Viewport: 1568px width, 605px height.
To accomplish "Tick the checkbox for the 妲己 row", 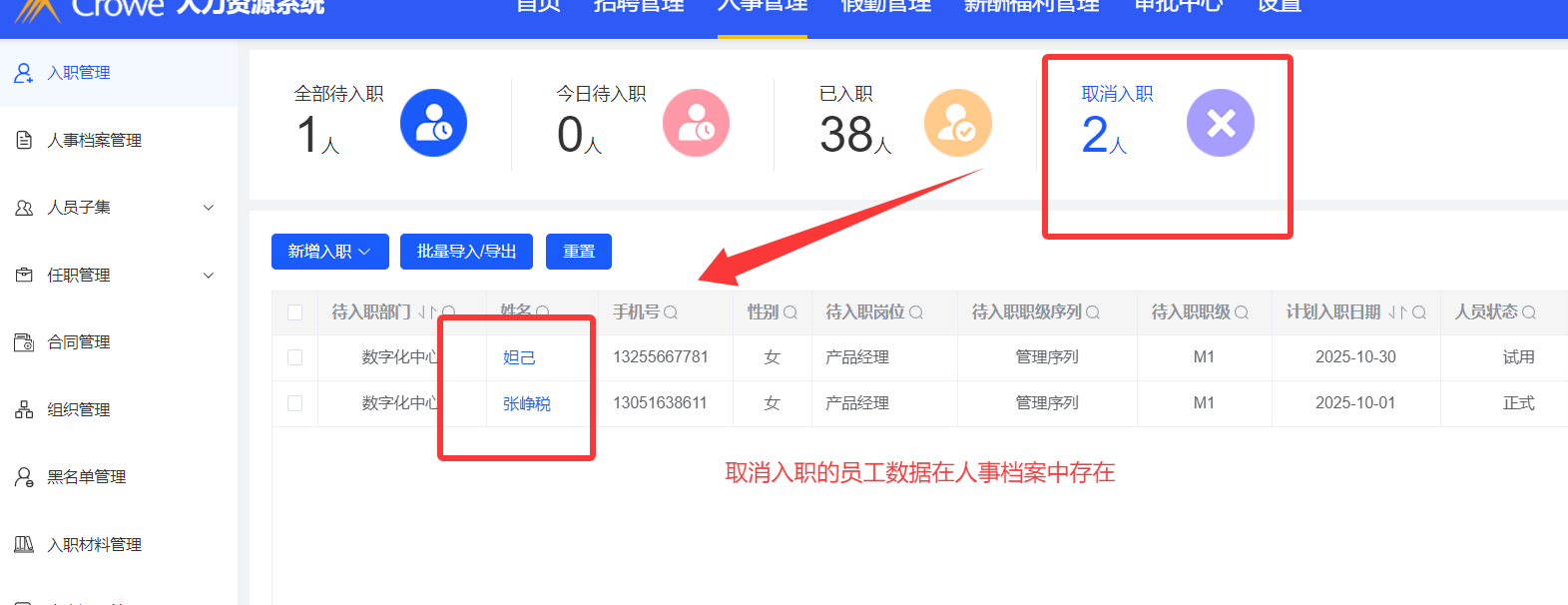I will coord(294,357).
